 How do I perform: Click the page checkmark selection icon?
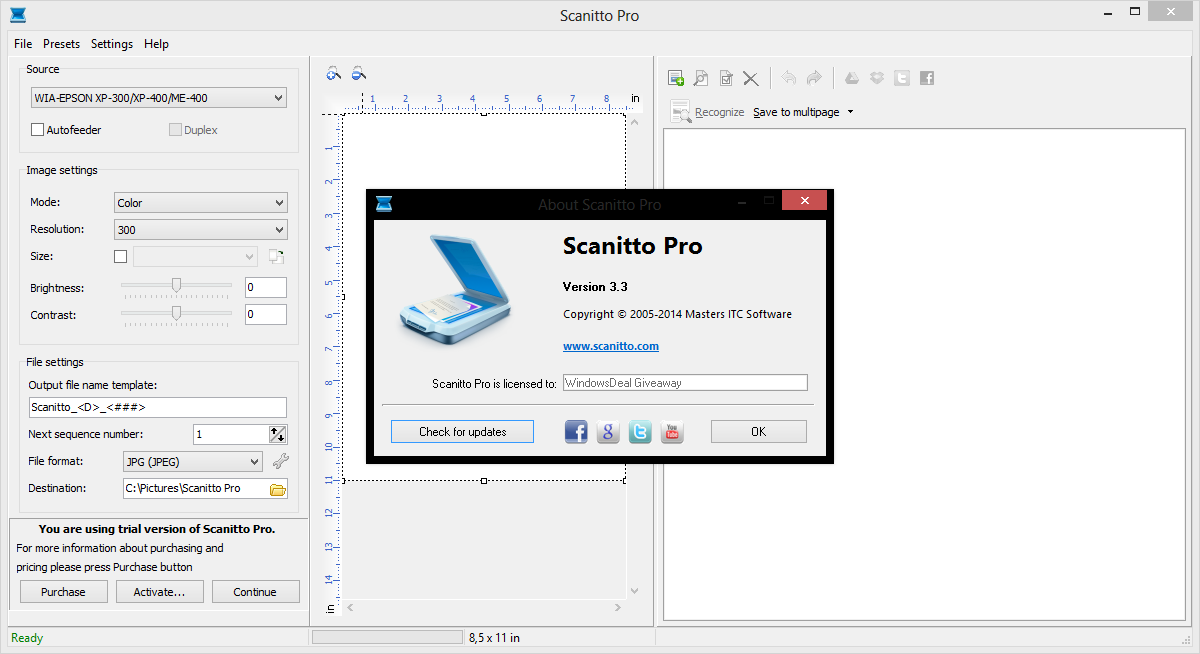[726, 78]
